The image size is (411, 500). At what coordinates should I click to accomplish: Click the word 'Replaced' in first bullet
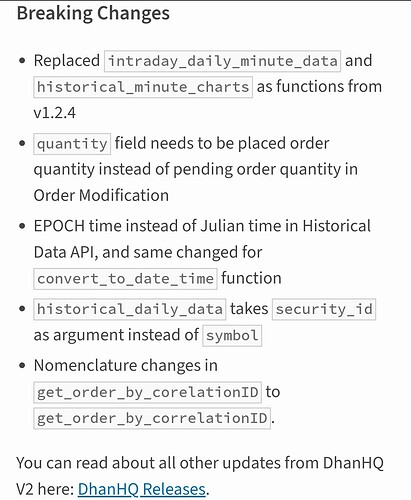tap(67, 61)
